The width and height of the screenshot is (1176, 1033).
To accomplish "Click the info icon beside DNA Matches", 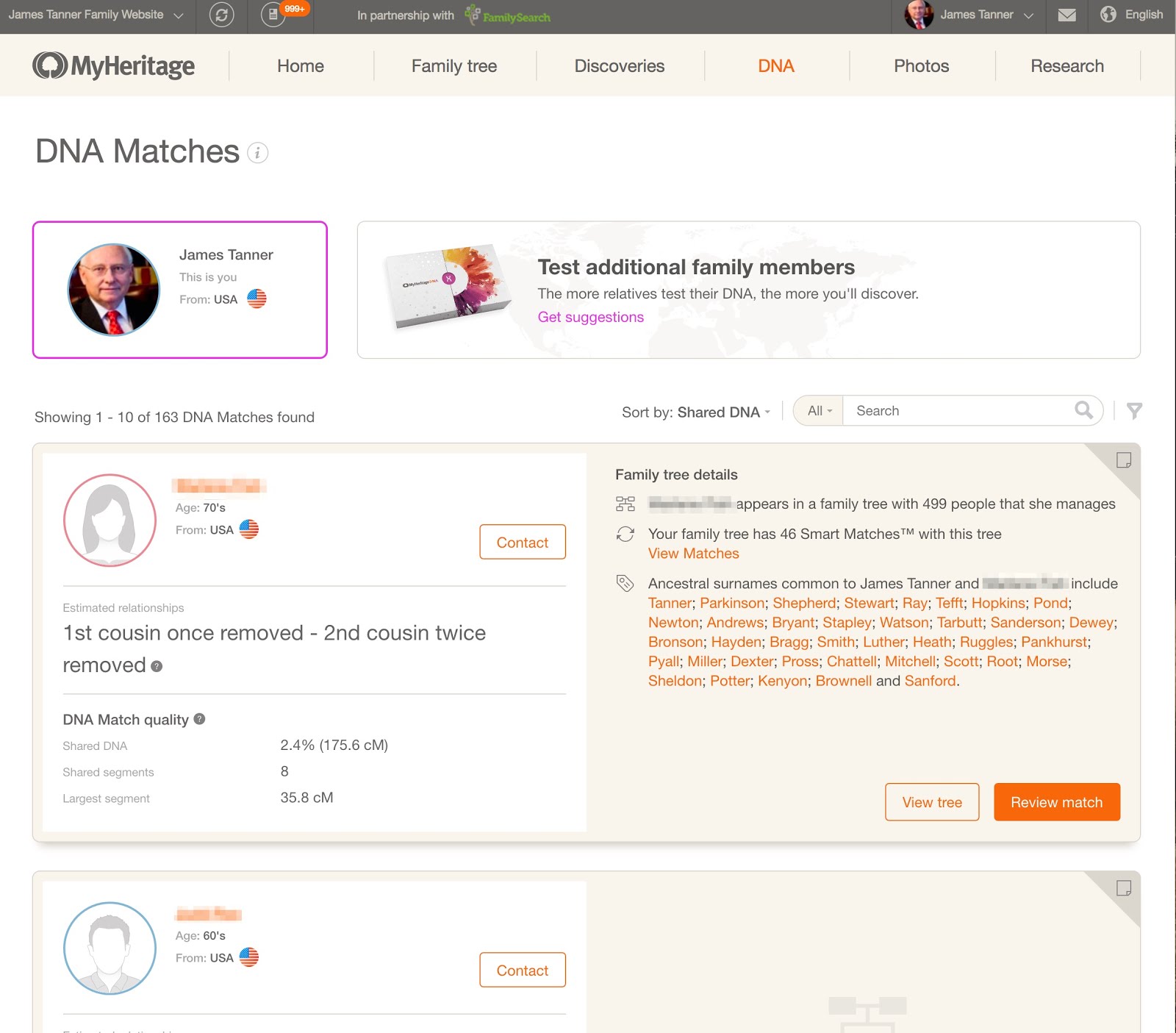I will 257,153.
